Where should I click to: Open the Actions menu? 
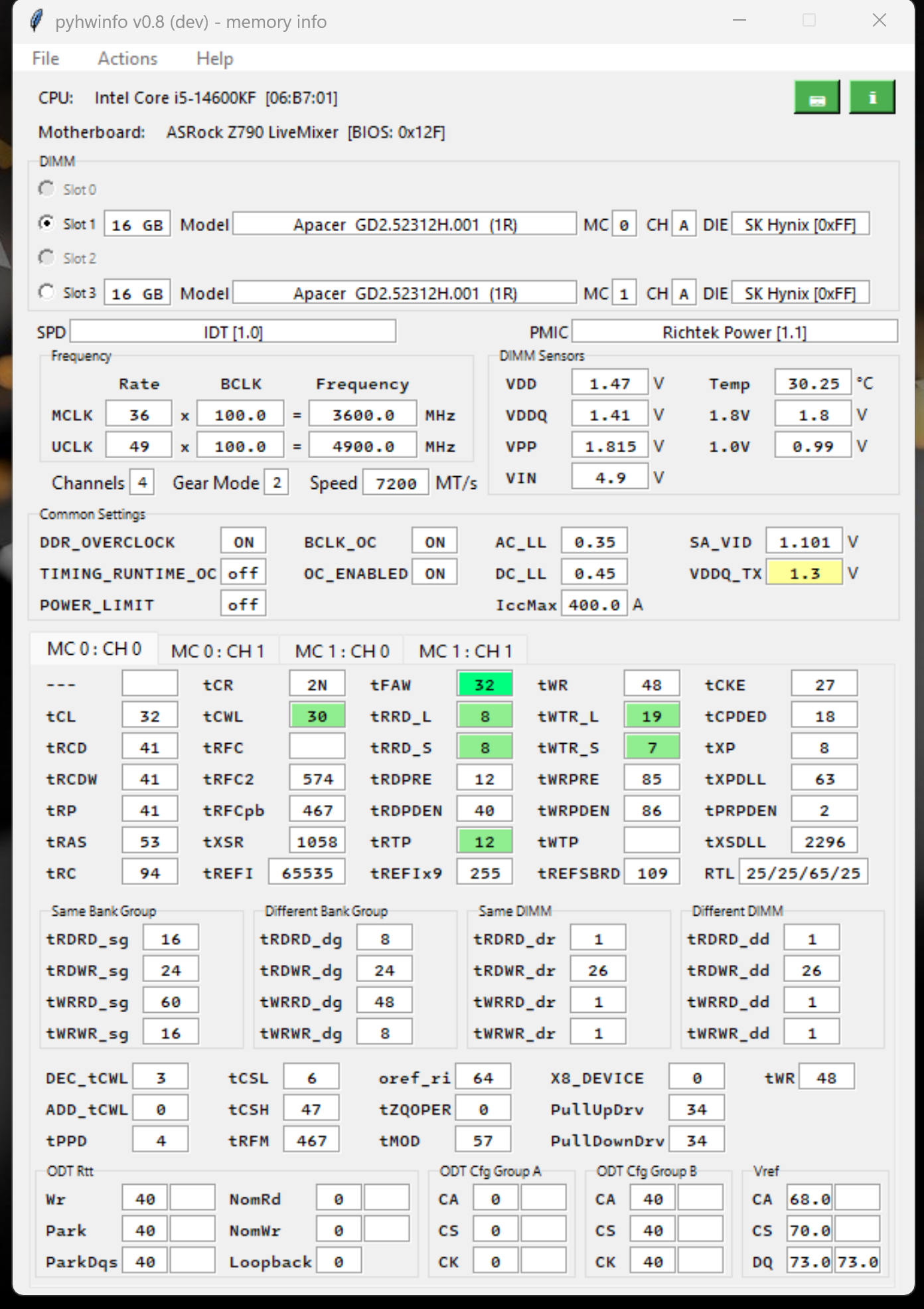[127, 58]
